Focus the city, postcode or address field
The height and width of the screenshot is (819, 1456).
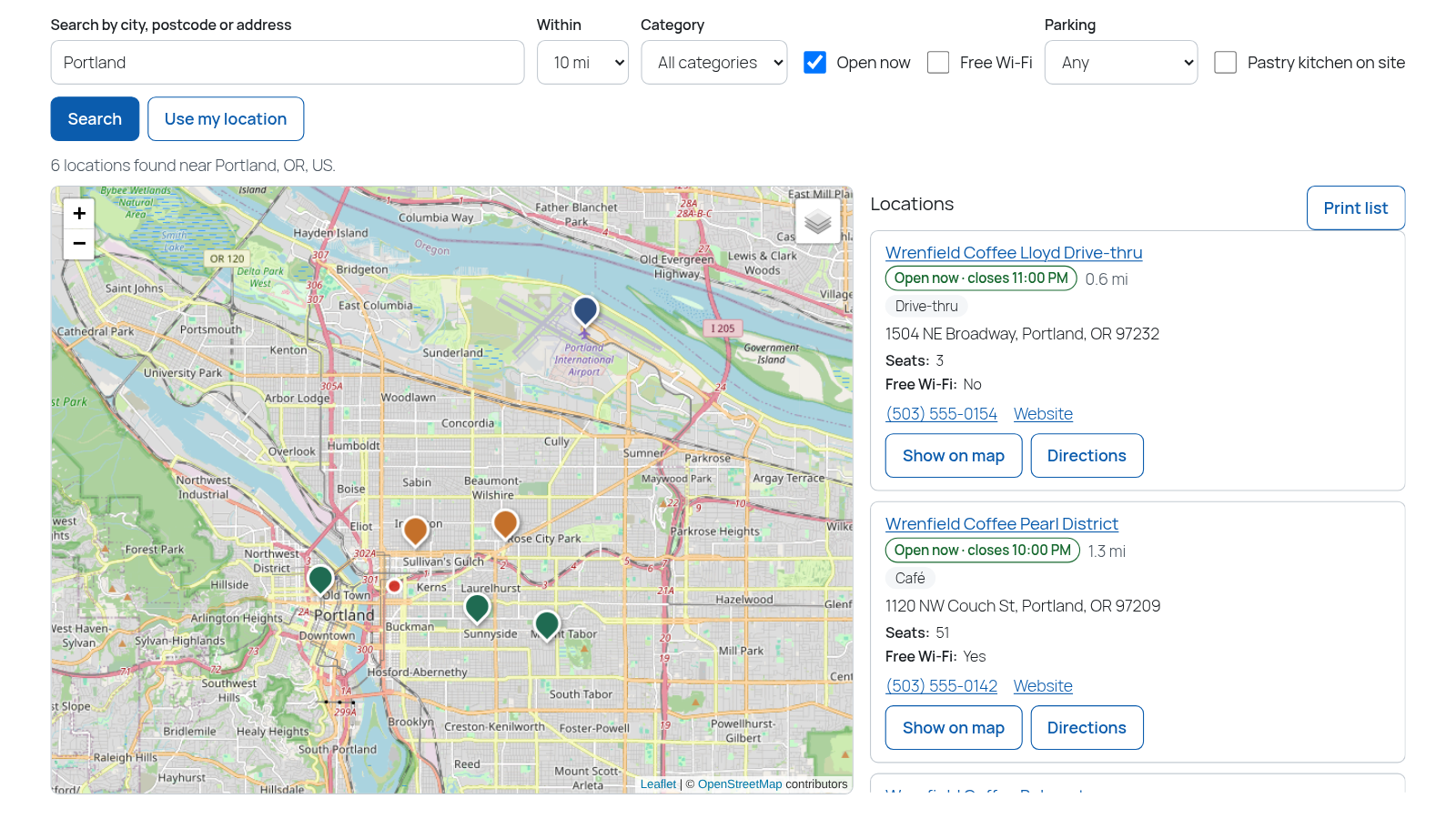(288, 62)
